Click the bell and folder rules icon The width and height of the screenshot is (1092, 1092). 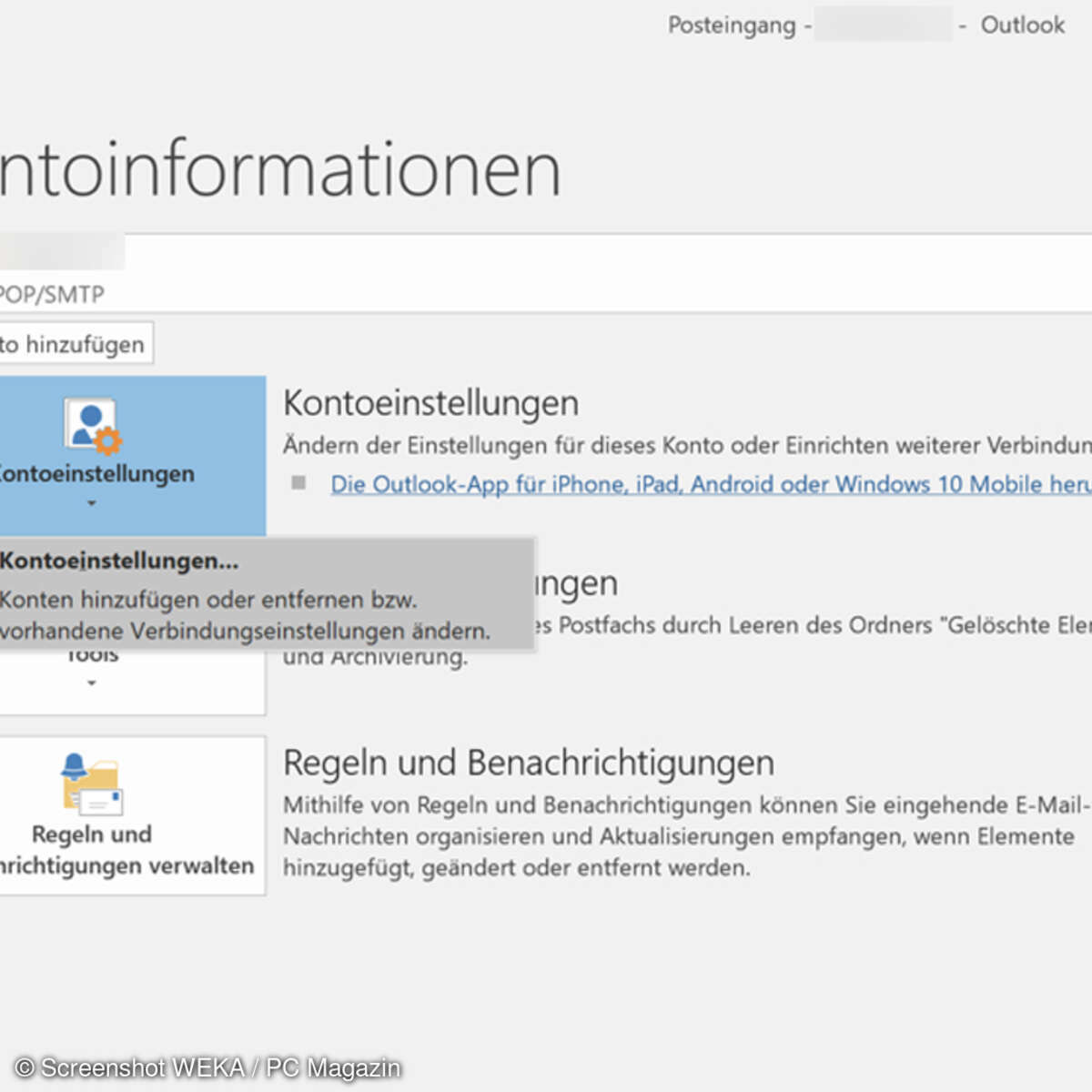tap(91, 783)
